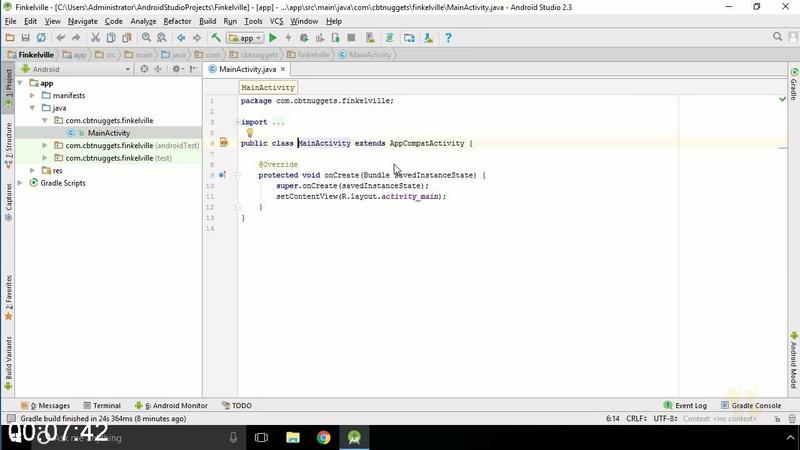Click the Debug app bug icon
Image resolution: width=800 pixels, height=450 pixels.
(x=304, y=38)
